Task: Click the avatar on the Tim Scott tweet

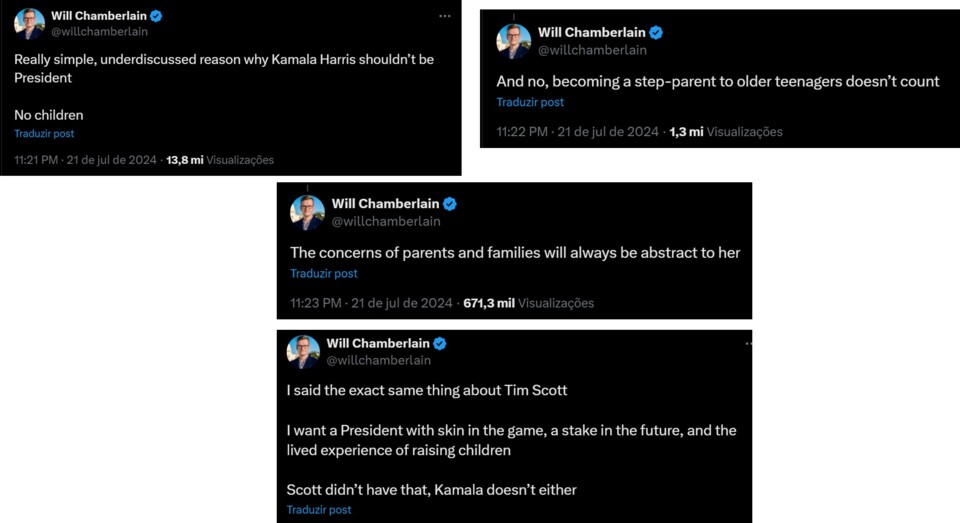Action: click(304, 352)
